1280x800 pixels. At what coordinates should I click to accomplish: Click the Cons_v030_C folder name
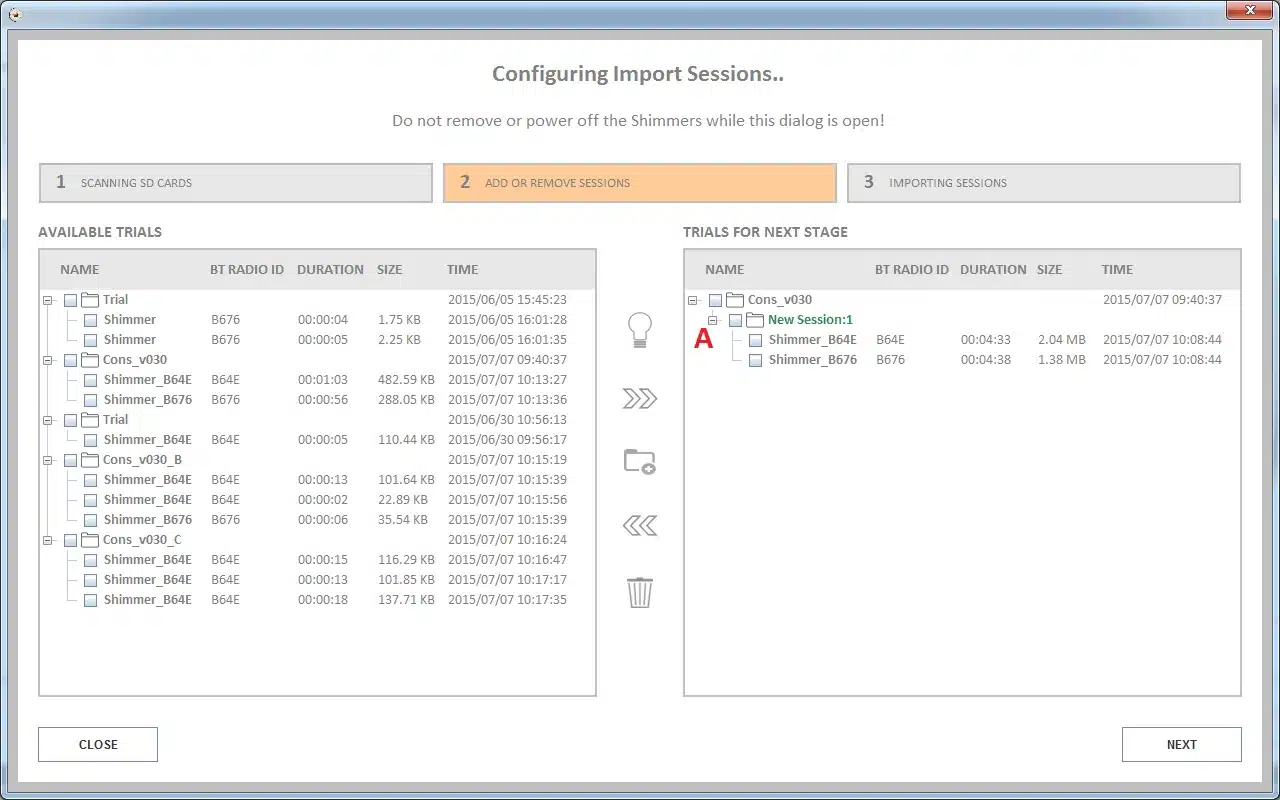[142, 540]
